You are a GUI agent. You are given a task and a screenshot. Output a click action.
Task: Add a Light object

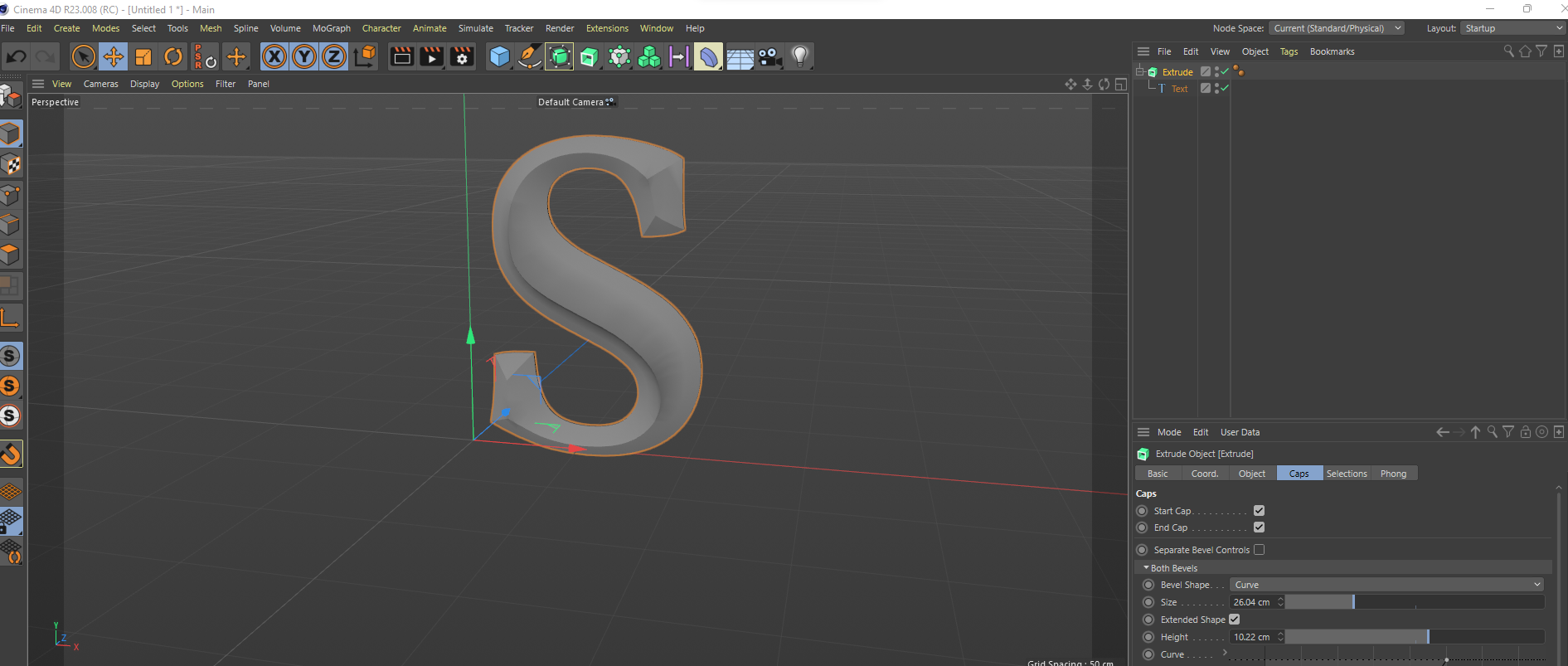(x=800, y=56)
